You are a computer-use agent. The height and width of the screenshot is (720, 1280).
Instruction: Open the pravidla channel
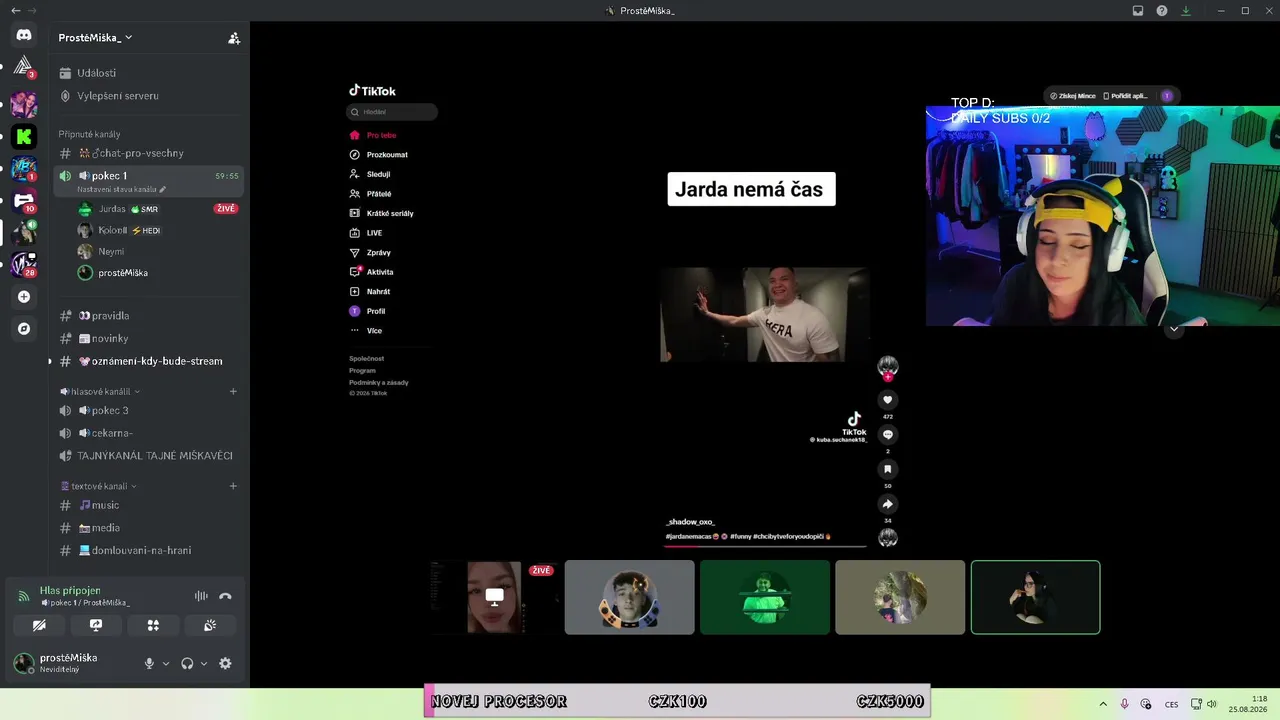coord(150,316)
